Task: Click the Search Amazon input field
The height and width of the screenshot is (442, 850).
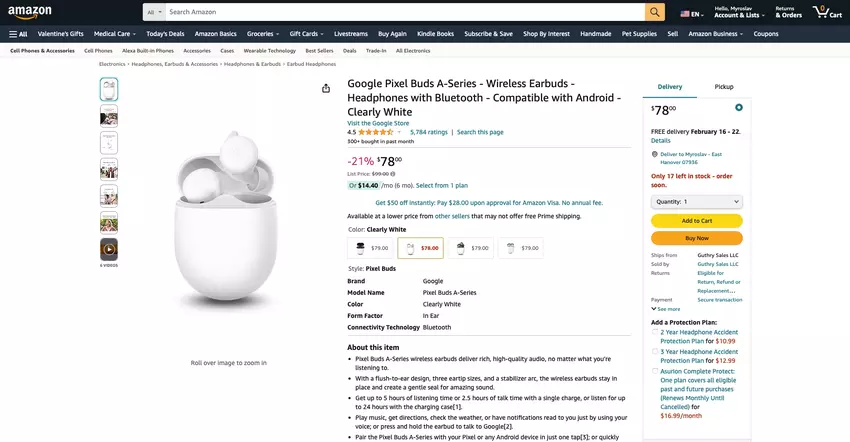Action: [400, 12]
